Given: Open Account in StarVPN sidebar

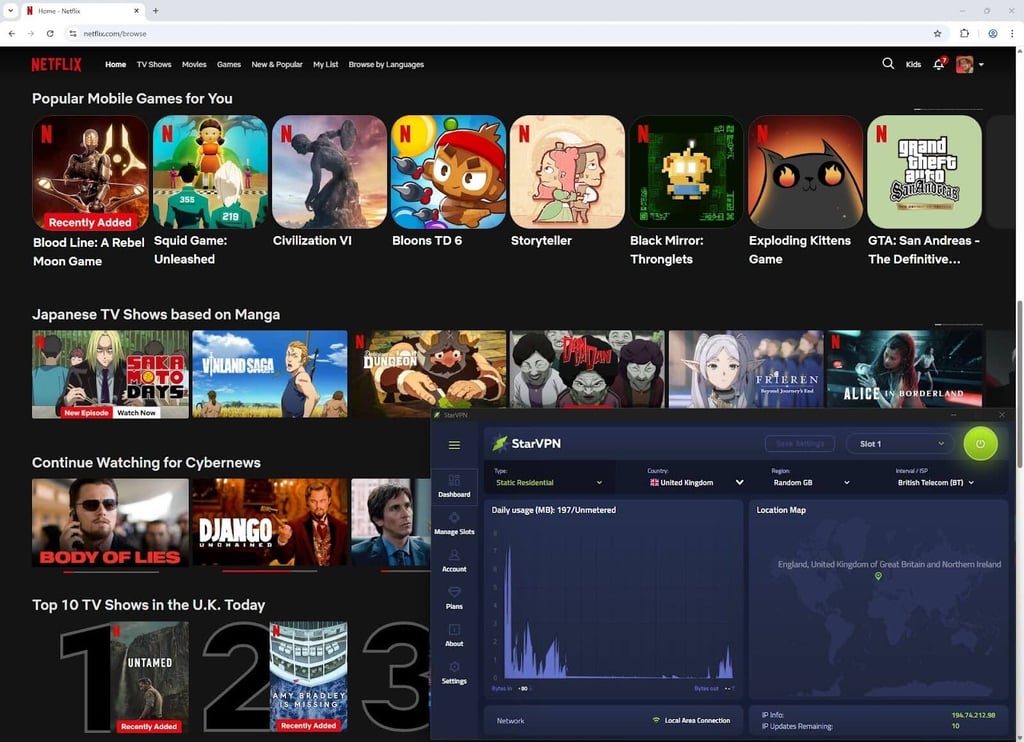Looking at the screenshot, I should point(454,560).
